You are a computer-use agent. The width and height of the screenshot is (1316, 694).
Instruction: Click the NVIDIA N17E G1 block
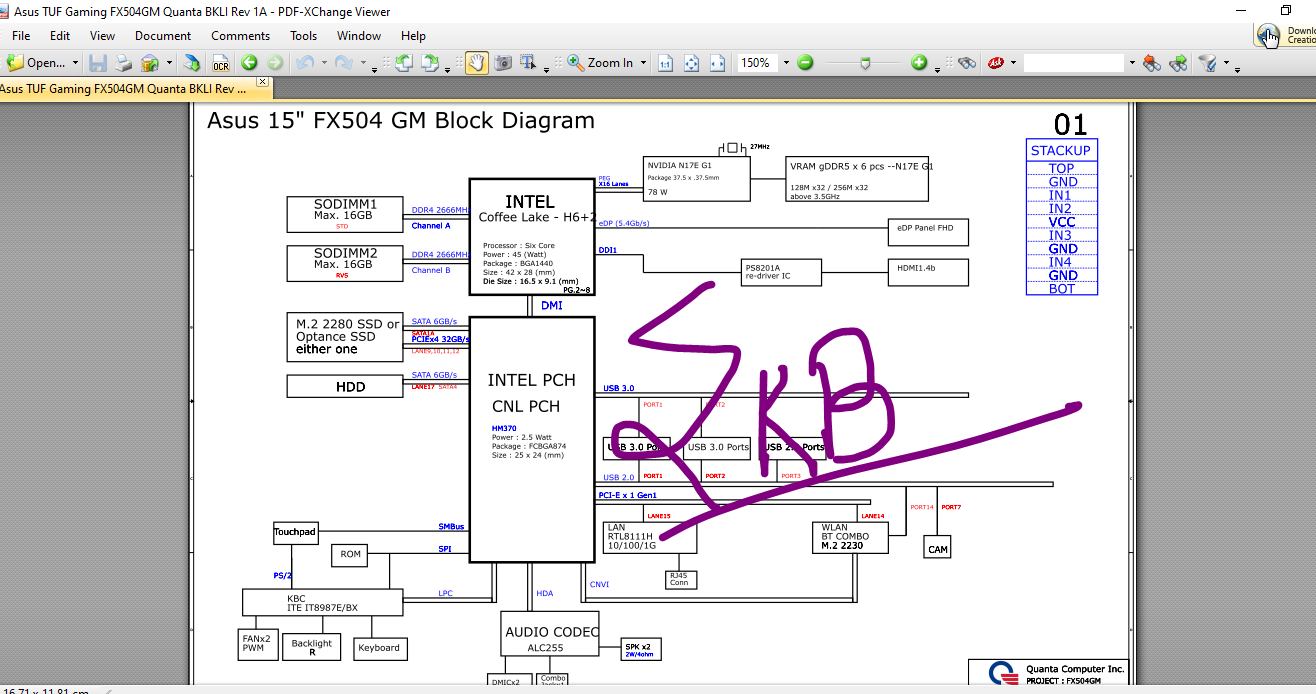coord(696,179)
